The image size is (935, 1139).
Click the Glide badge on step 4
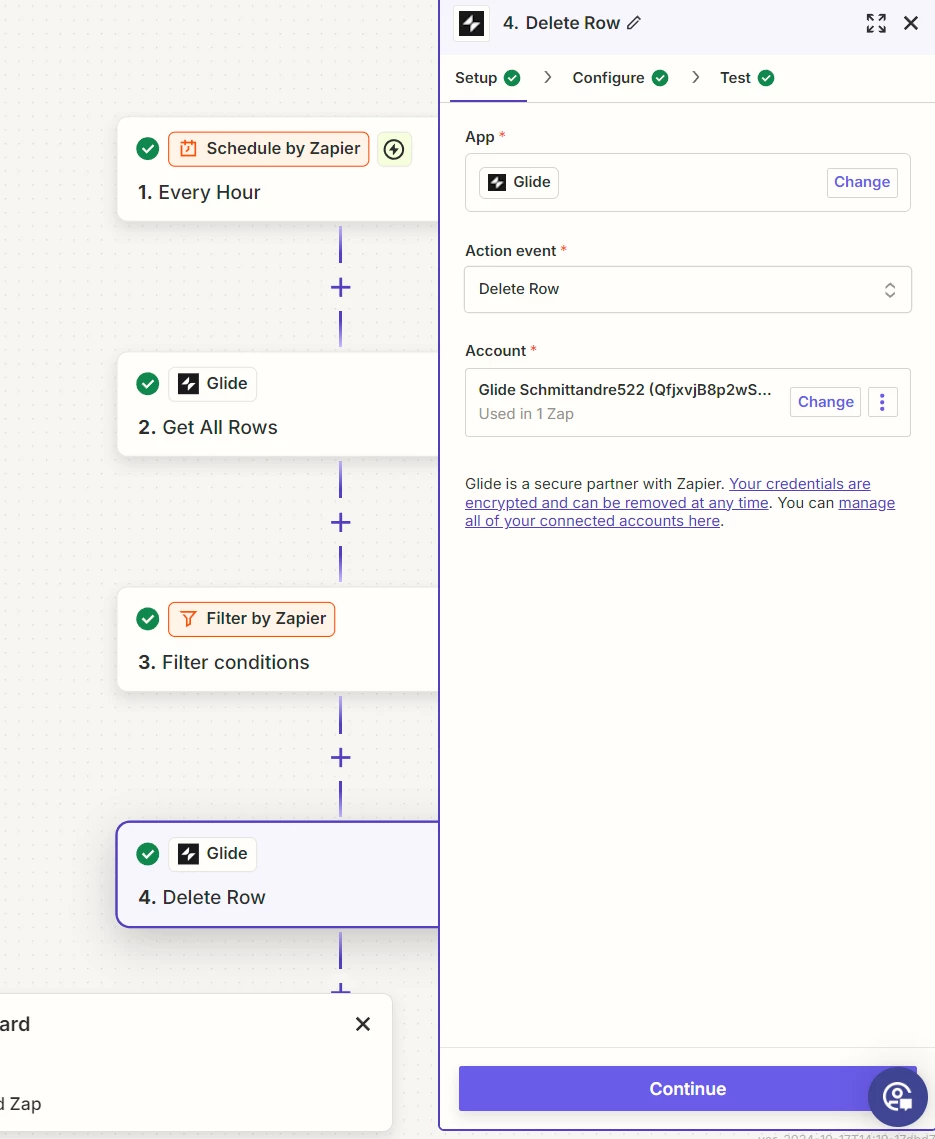(x=212, y=854)
